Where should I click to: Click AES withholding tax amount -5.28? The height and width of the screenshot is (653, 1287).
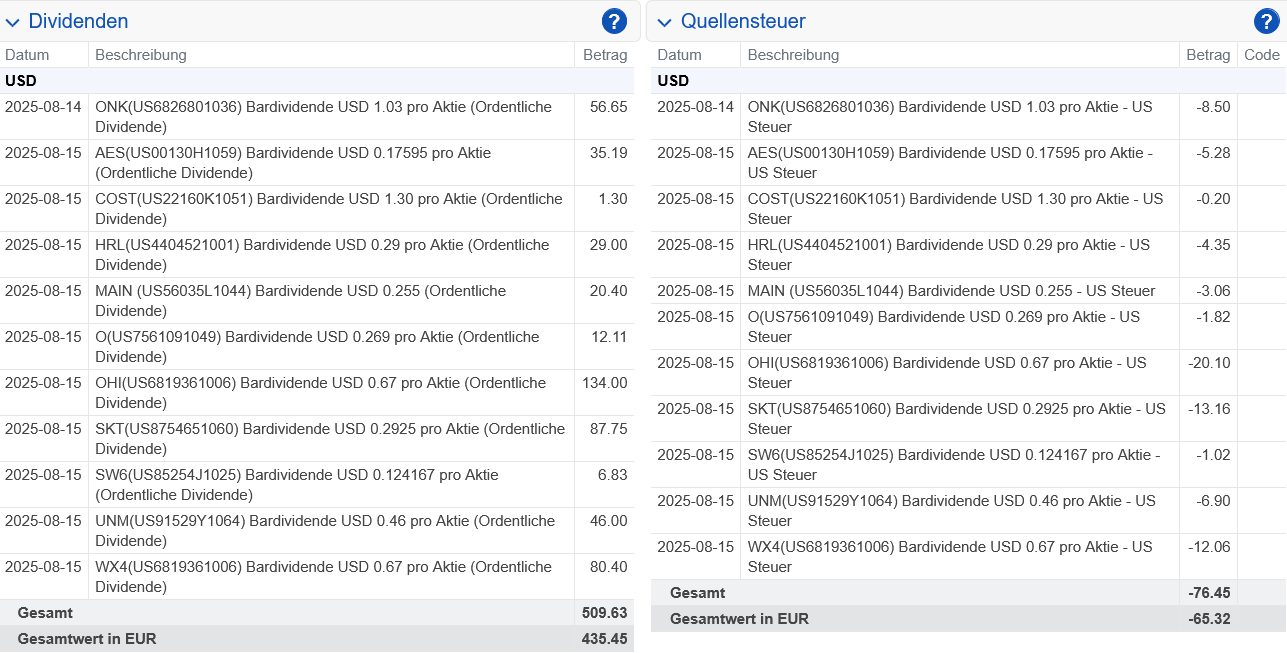click(1212, 153)
